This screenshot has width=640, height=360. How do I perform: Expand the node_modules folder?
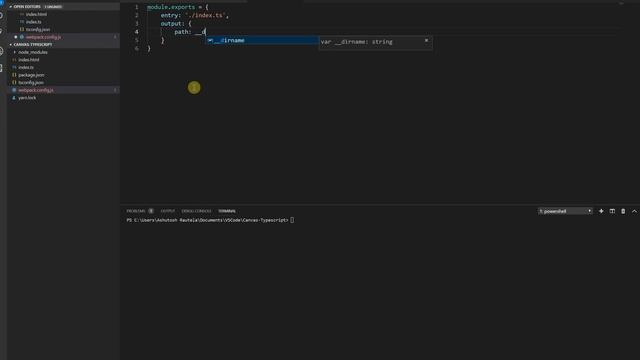pyautogui.click(x=33, y=52)
